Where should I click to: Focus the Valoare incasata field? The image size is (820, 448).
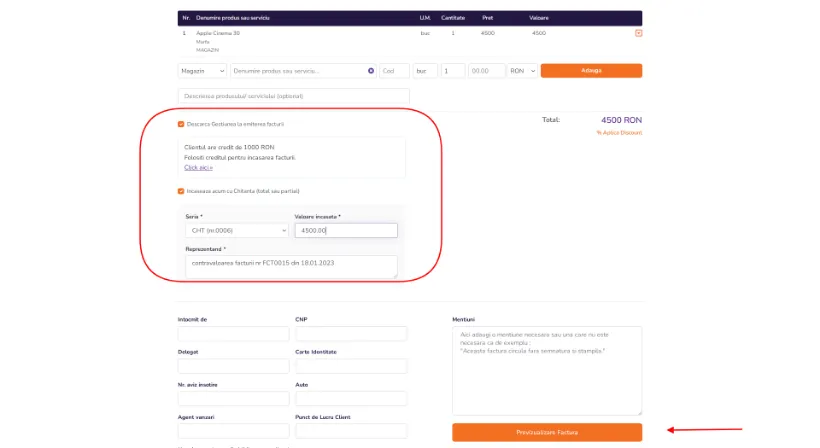click(346, 231)
